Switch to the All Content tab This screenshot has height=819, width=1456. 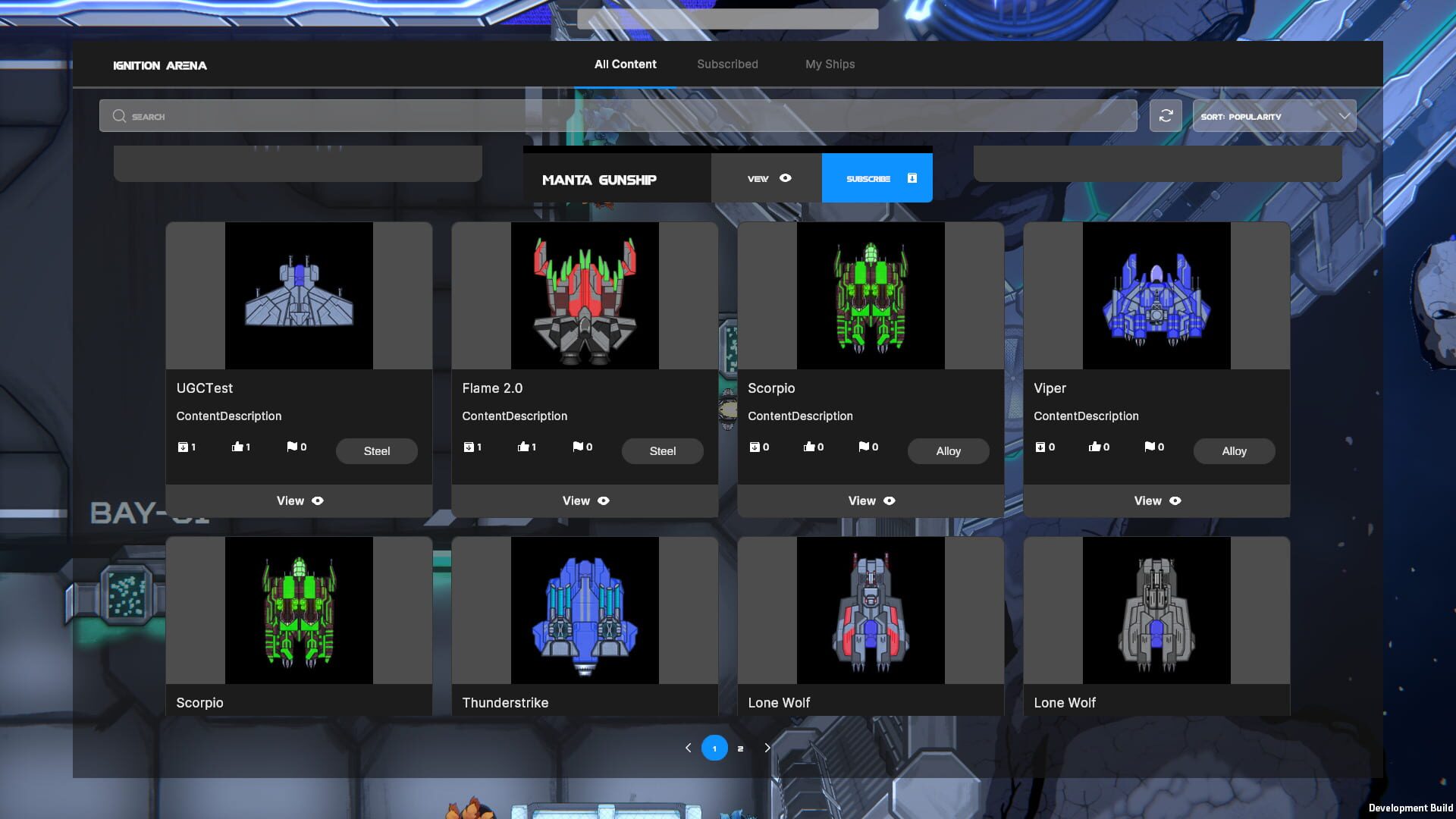click(626, 64)
